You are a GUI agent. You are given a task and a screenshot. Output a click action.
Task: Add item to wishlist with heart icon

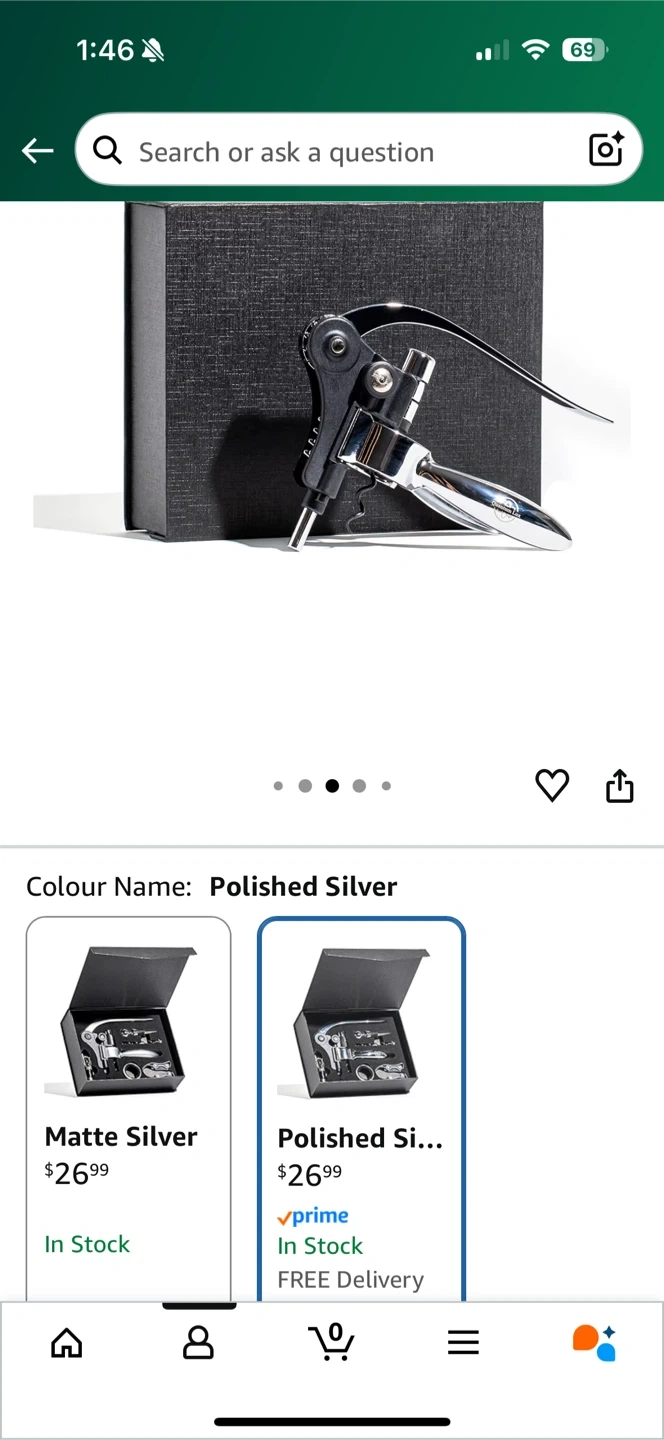click(552, 786)
